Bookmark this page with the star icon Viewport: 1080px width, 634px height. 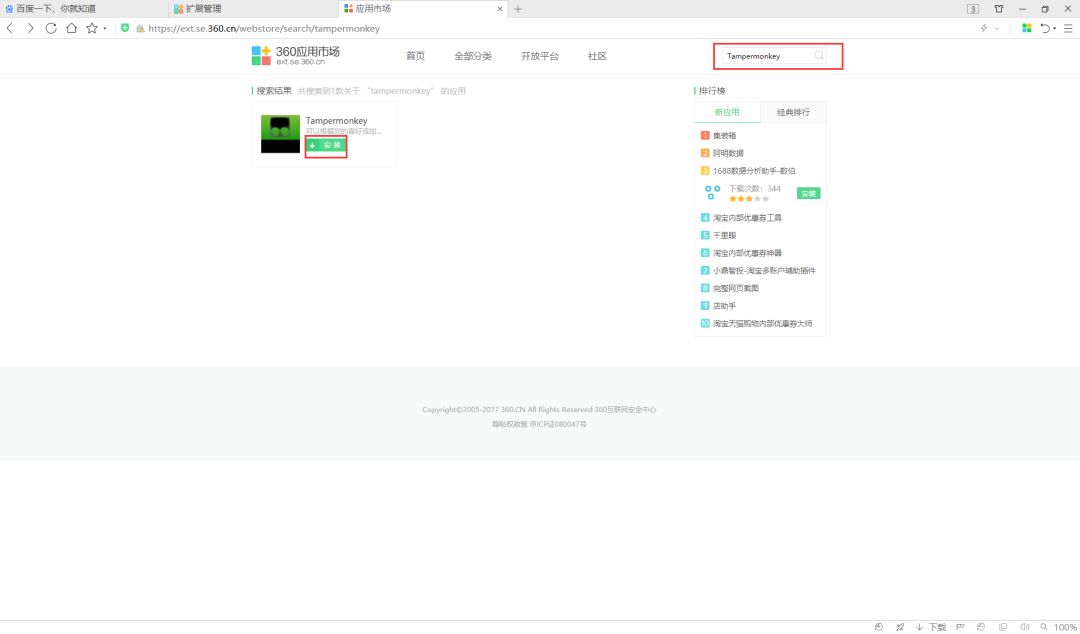click(92, 28)
